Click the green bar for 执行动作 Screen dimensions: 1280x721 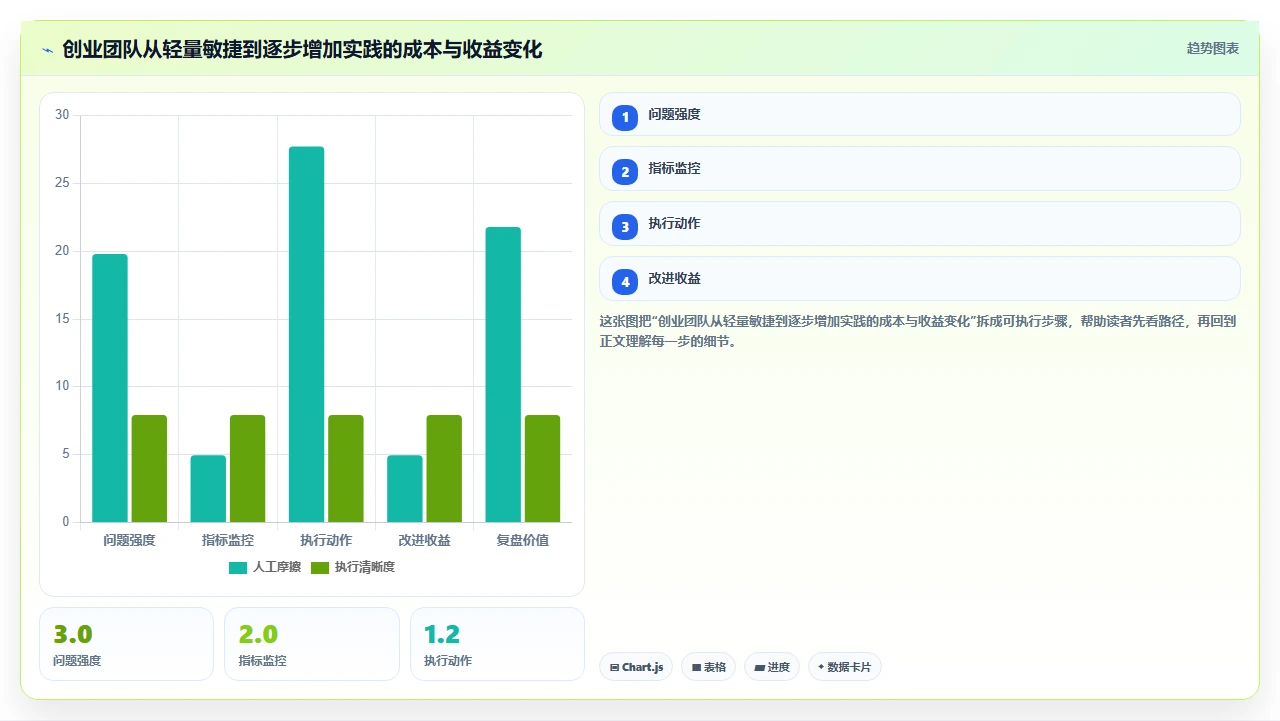[x=346, y=468]
